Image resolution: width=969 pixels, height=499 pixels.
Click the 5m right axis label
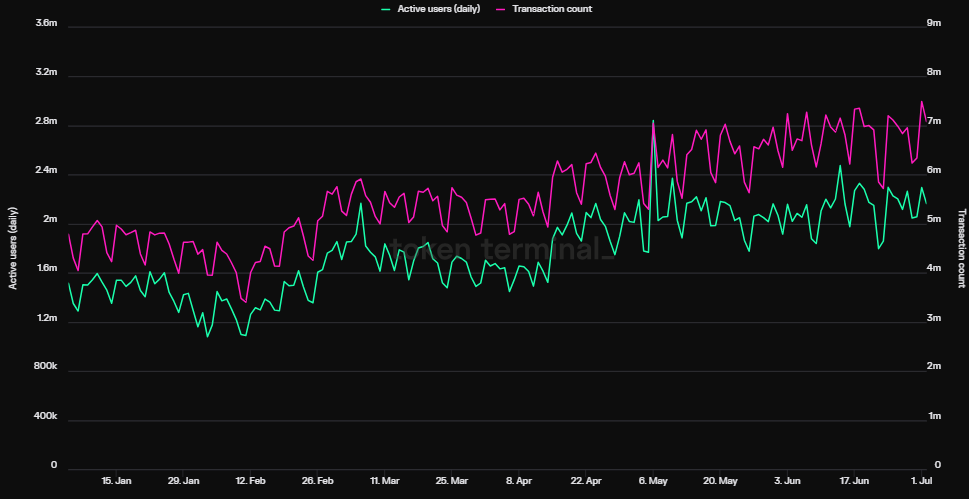934,220
